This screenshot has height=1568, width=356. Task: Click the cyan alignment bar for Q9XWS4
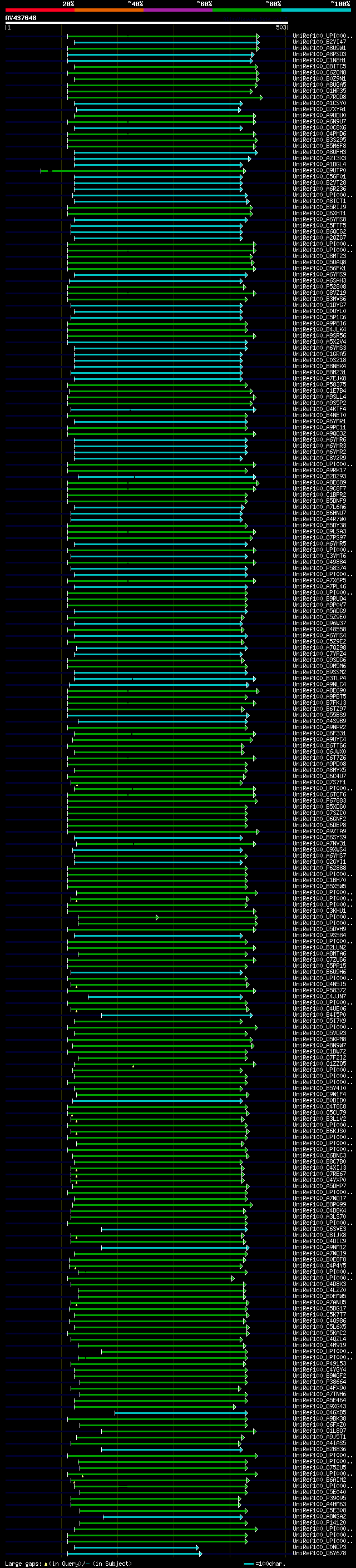(x=158, y=850)
